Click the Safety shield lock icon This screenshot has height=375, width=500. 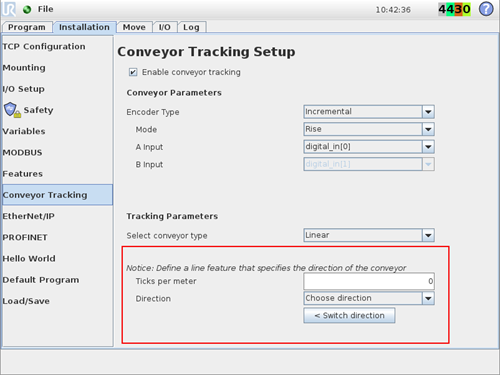point(12,110)
